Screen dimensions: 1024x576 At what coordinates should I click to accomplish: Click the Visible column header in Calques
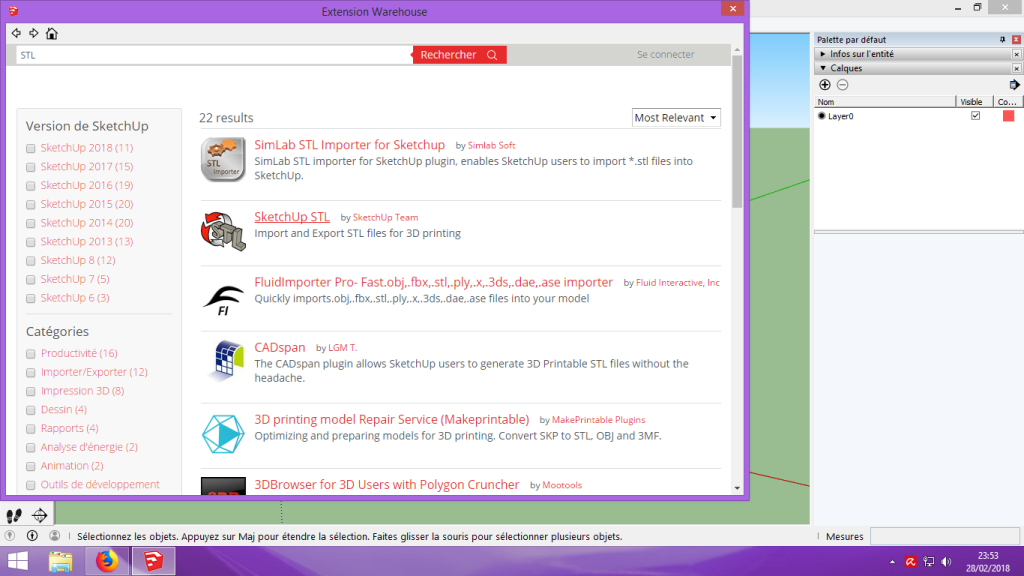click(974, 102)
